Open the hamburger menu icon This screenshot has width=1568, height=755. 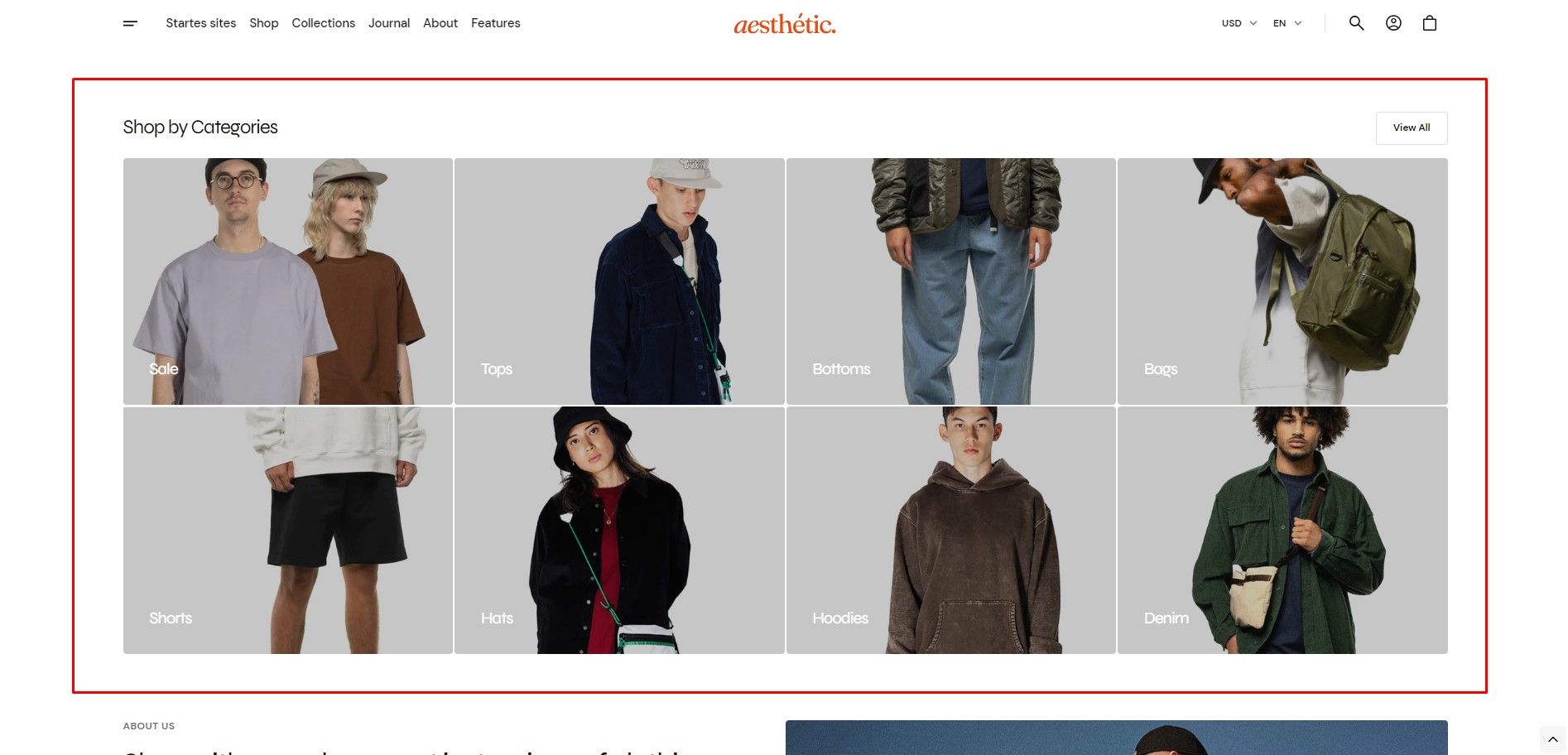point(130,23)
